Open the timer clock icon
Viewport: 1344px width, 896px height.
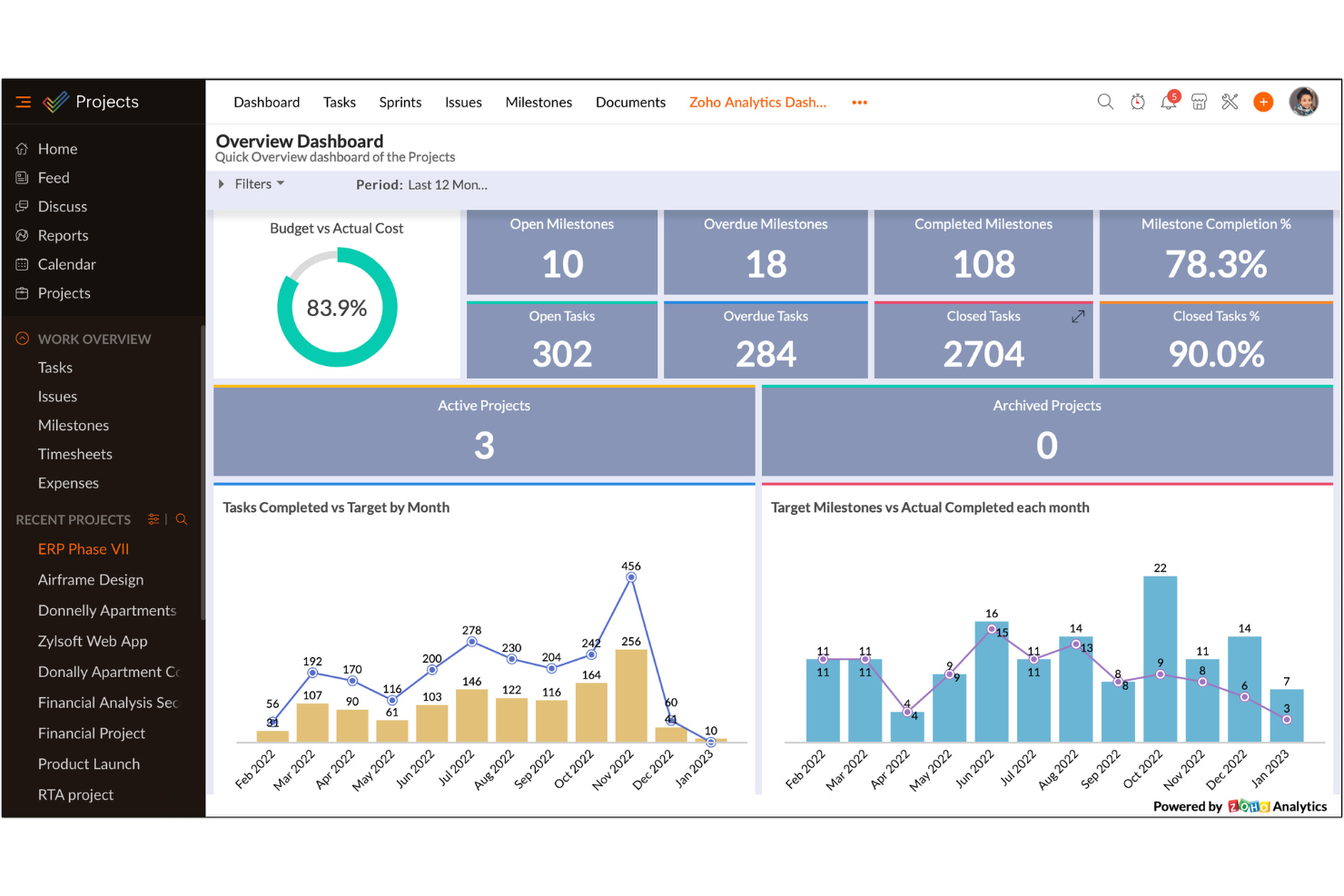coord(1138,103)
